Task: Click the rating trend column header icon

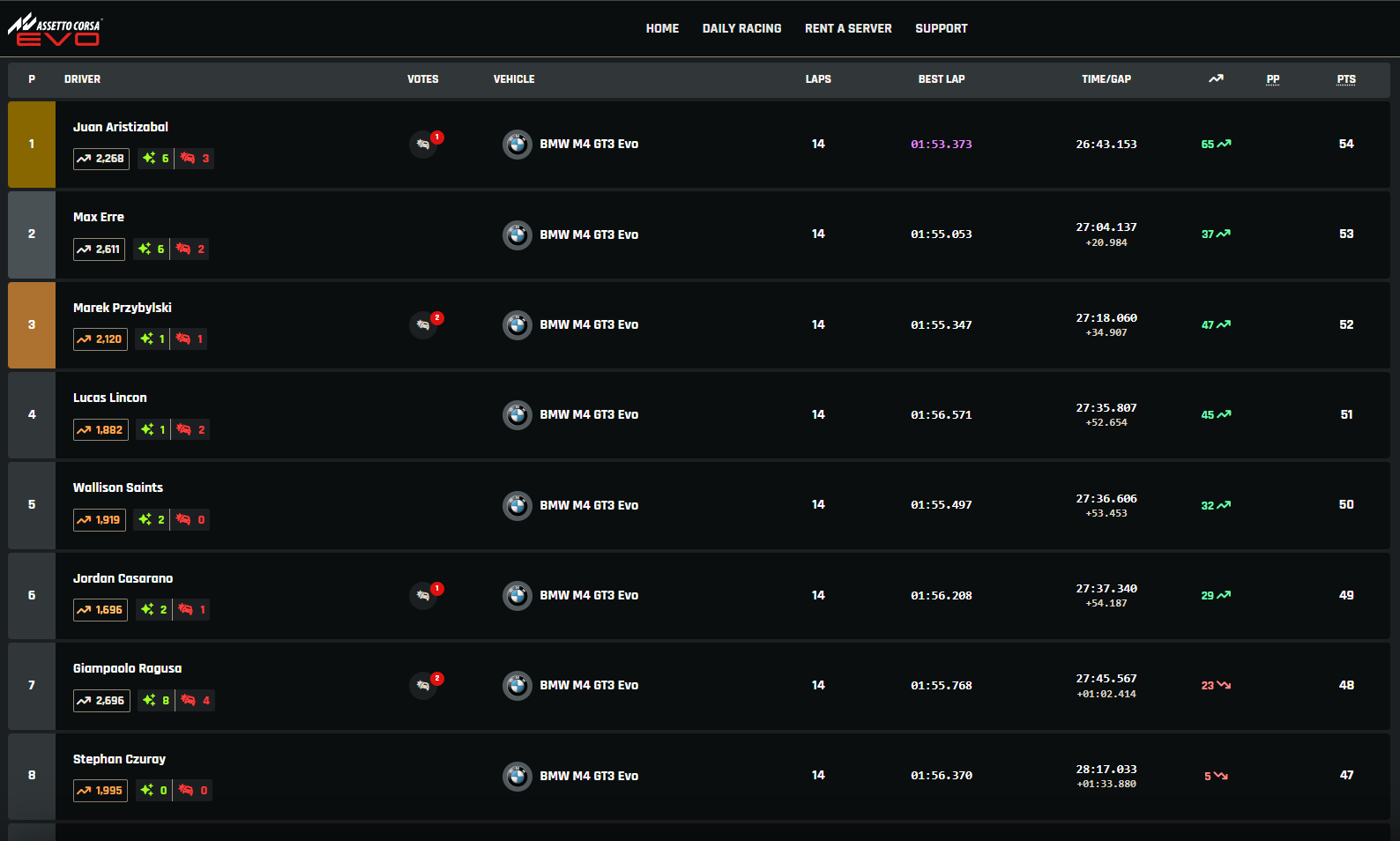Action: tap(1216, 79)
